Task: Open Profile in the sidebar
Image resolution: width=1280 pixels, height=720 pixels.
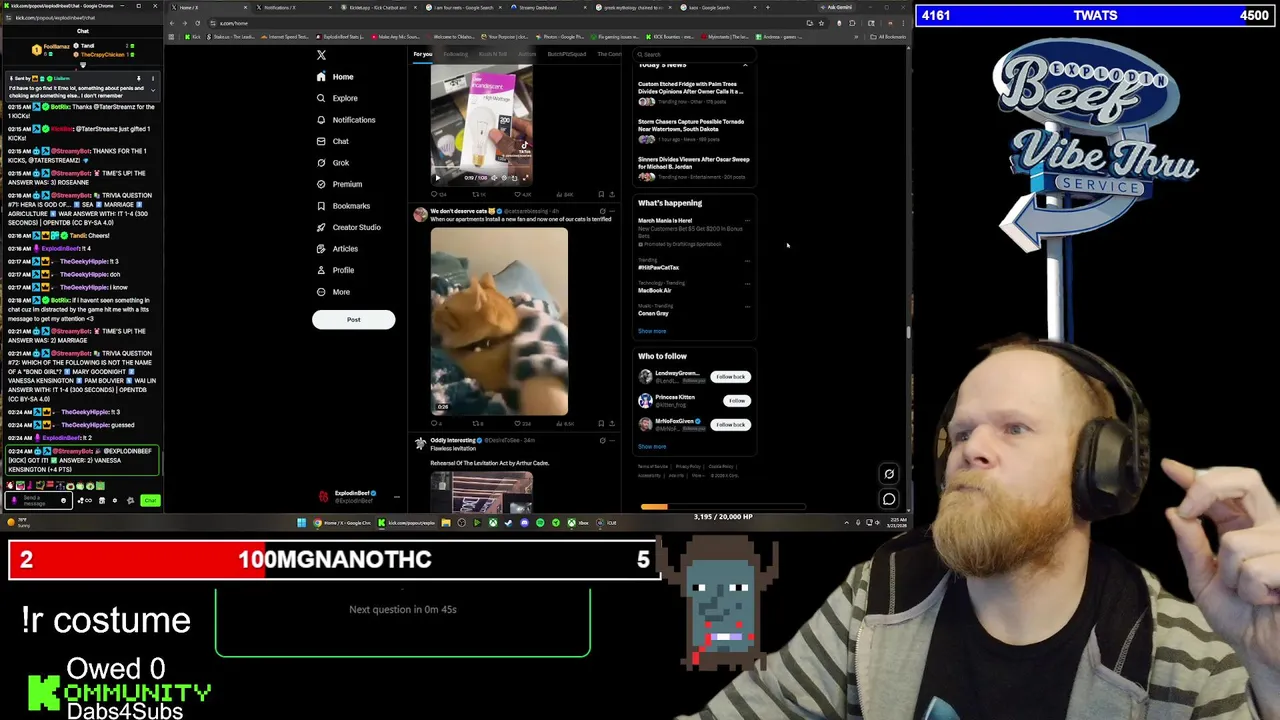Action: click(x=335, y=270)
